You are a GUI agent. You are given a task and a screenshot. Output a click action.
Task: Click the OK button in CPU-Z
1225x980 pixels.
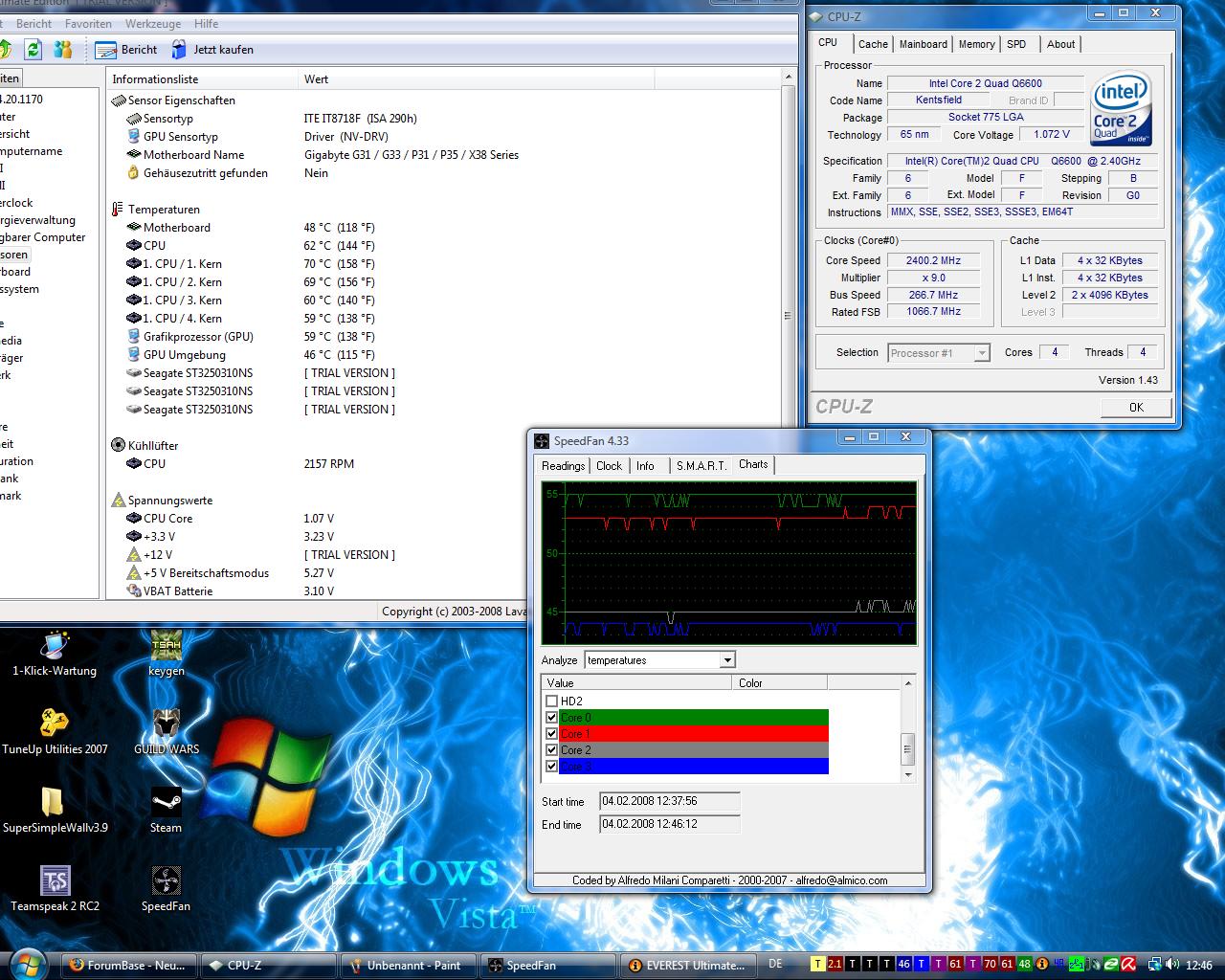1136,407
